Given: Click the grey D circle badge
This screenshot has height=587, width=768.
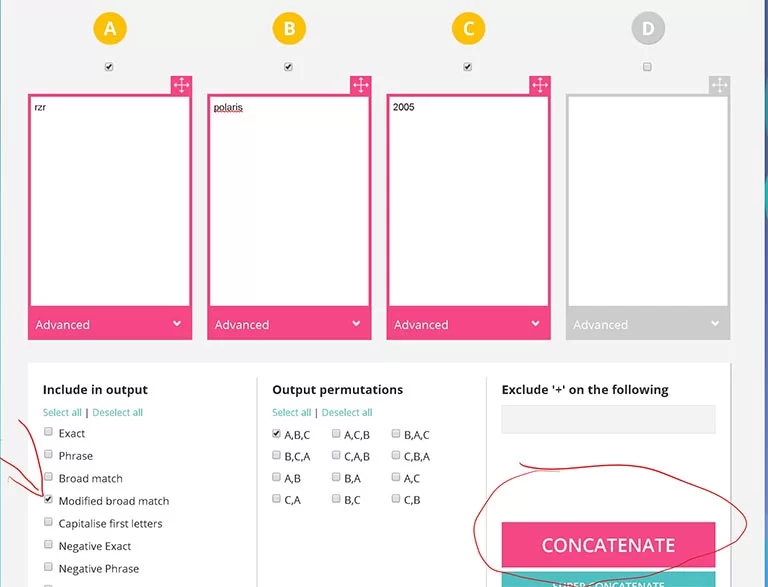Looking at the screenshot, I should pos(648,29).
